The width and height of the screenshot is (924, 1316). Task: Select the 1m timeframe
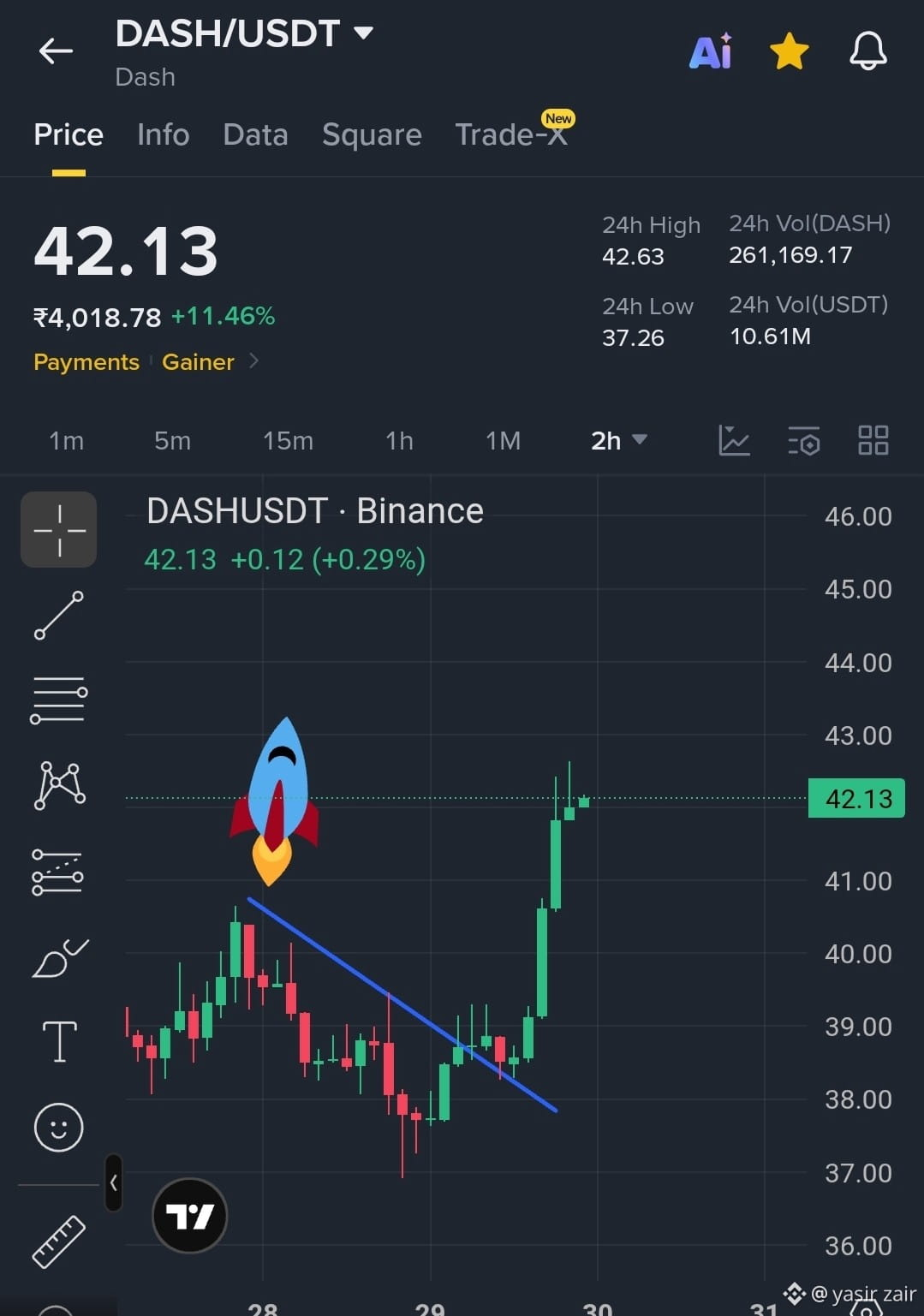(67, 440)
